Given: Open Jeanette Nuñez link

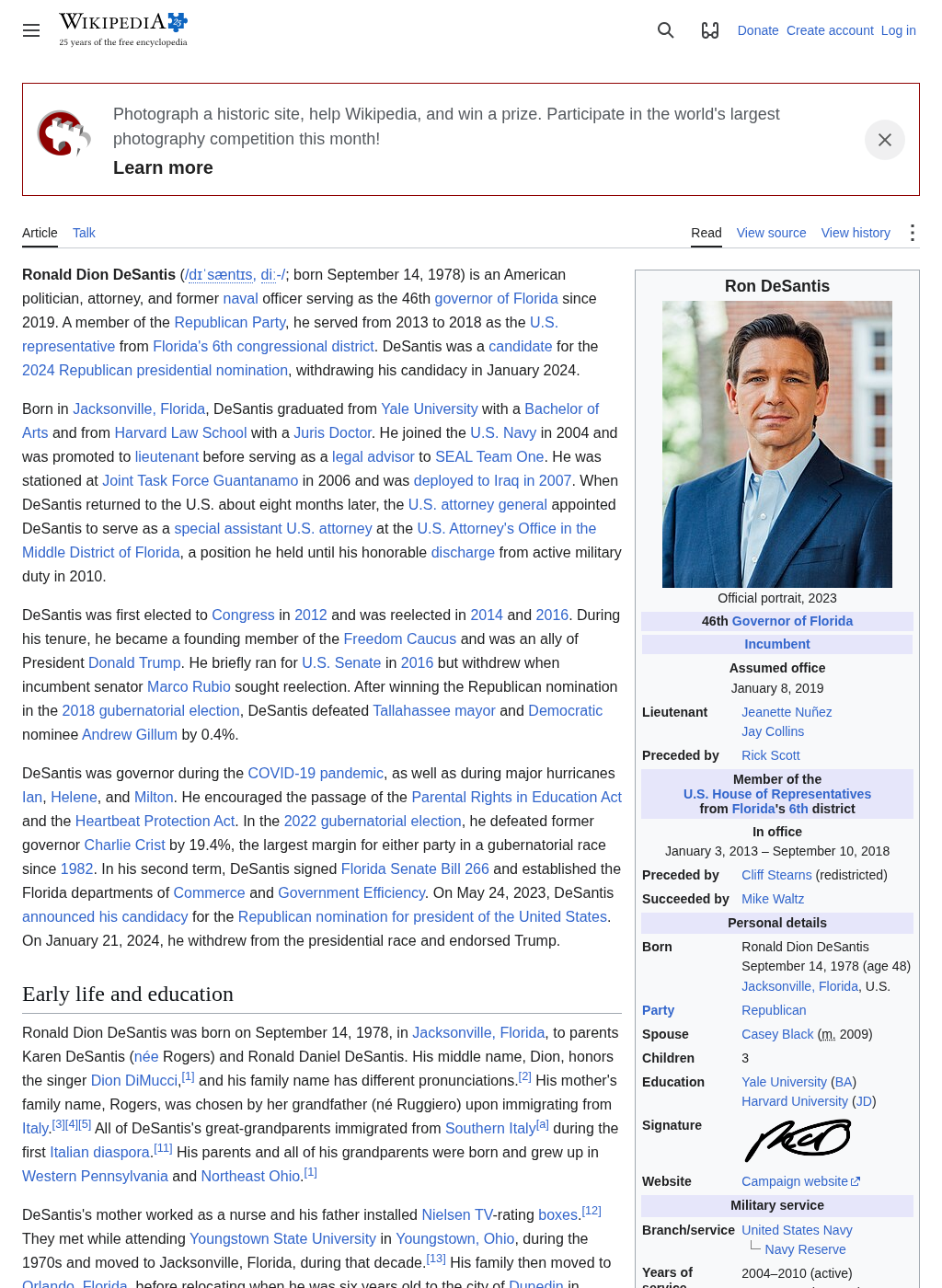Looking at the screenshot, I should (787, 712).
